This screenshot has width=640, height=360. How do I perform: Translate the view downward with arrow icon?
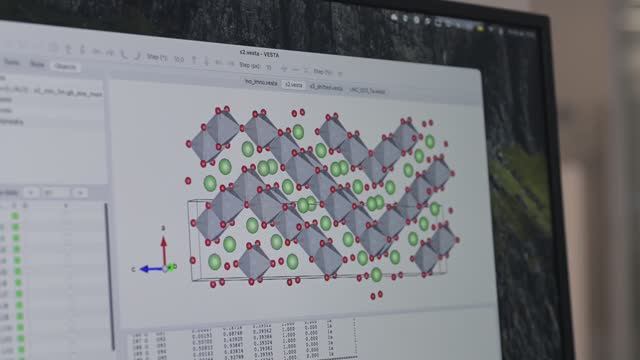click(x=206, y=61)
